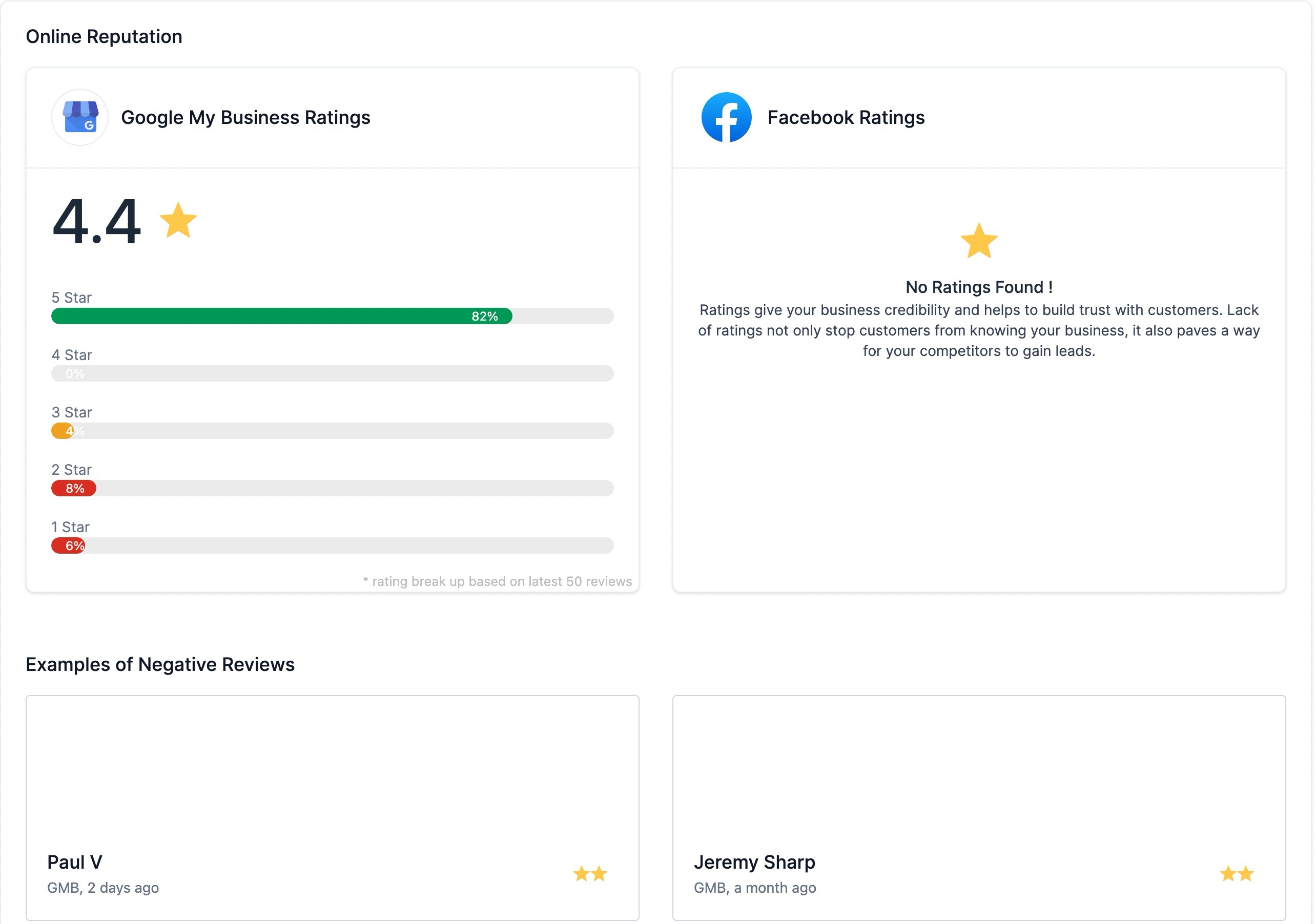
Task: Click the orange 3 Star rating bar
Action: tap(61, 431)
